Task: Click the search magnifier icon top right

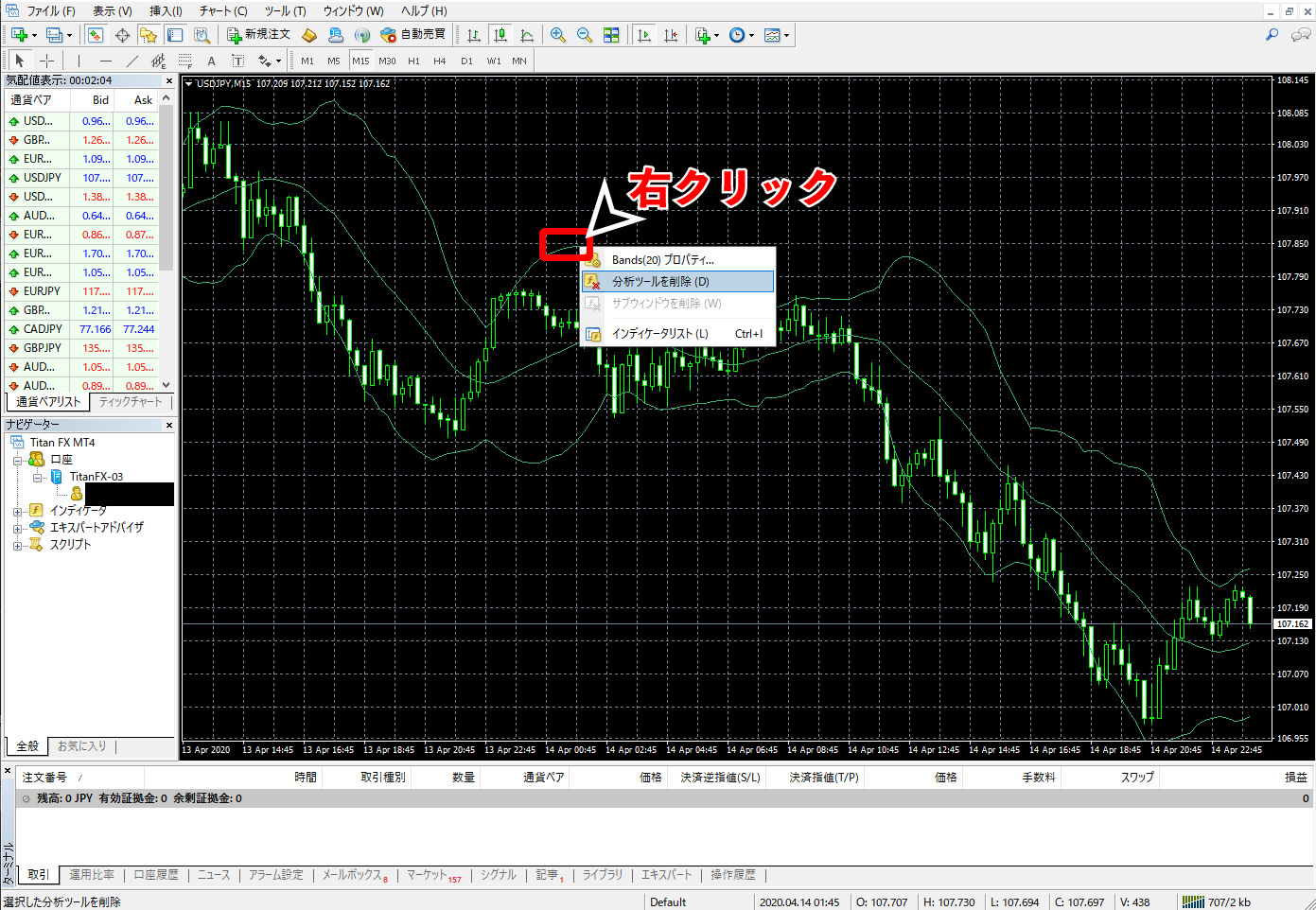Action: pos(1272,35)
